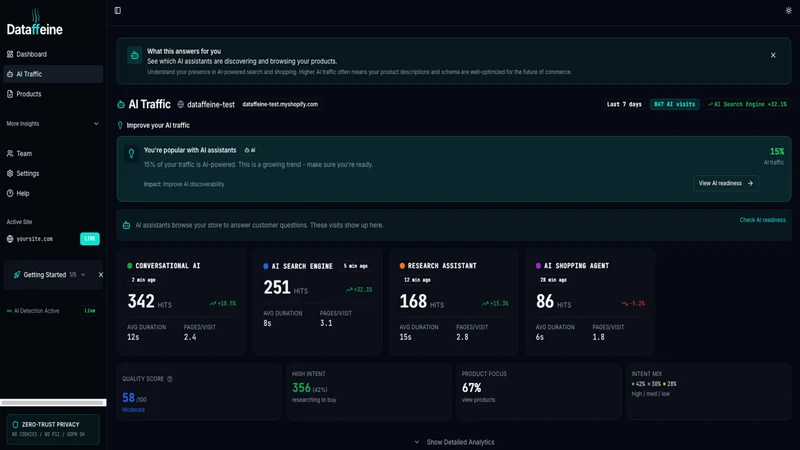Viewport: 800px width, 450px height.
Task: Toggle the sidebar collapse icon
Action: pyautogui.click(x=118, y=10)
